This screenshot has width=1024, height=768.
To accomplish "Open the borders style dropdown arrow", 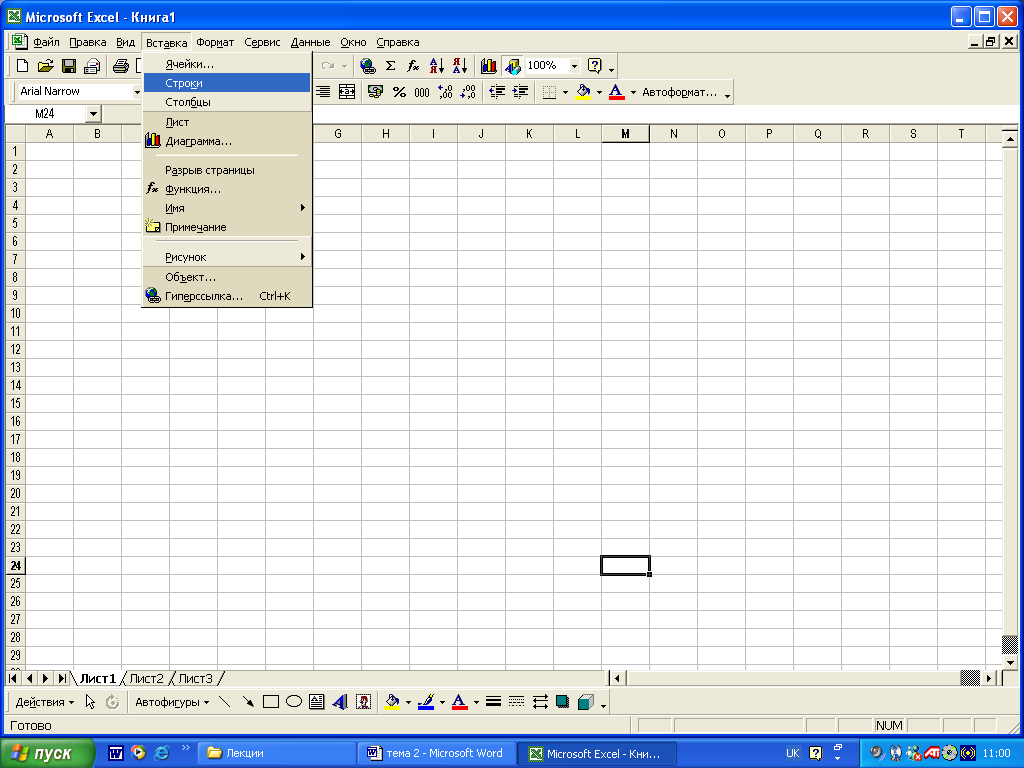I will coord(565,93).
